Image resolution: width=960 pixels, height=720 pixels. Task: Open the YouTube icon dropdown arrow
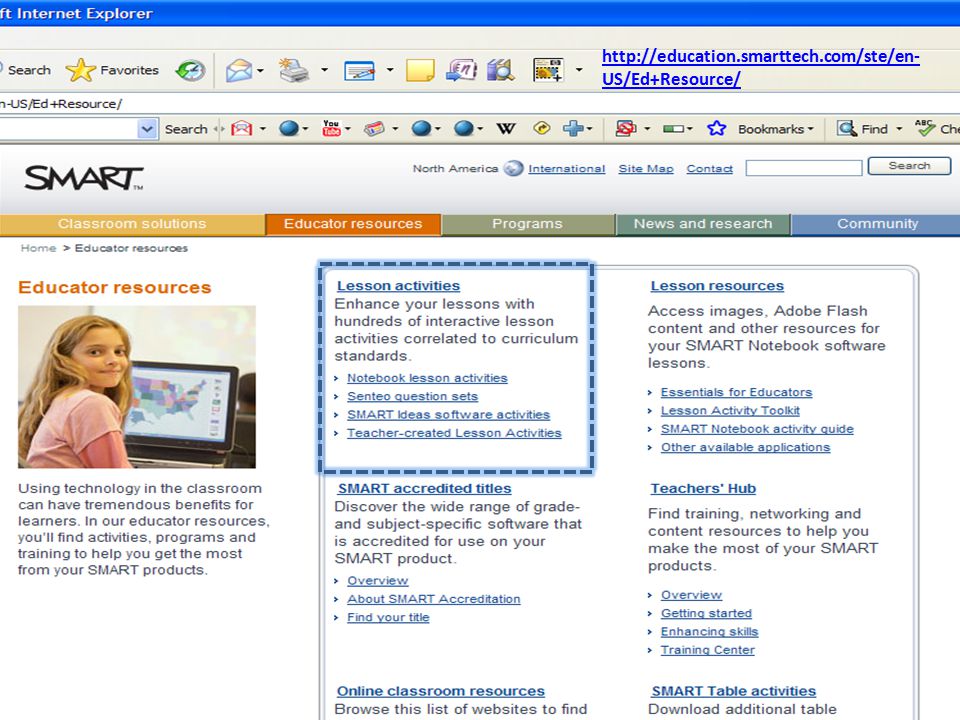(x=348, y=129)
